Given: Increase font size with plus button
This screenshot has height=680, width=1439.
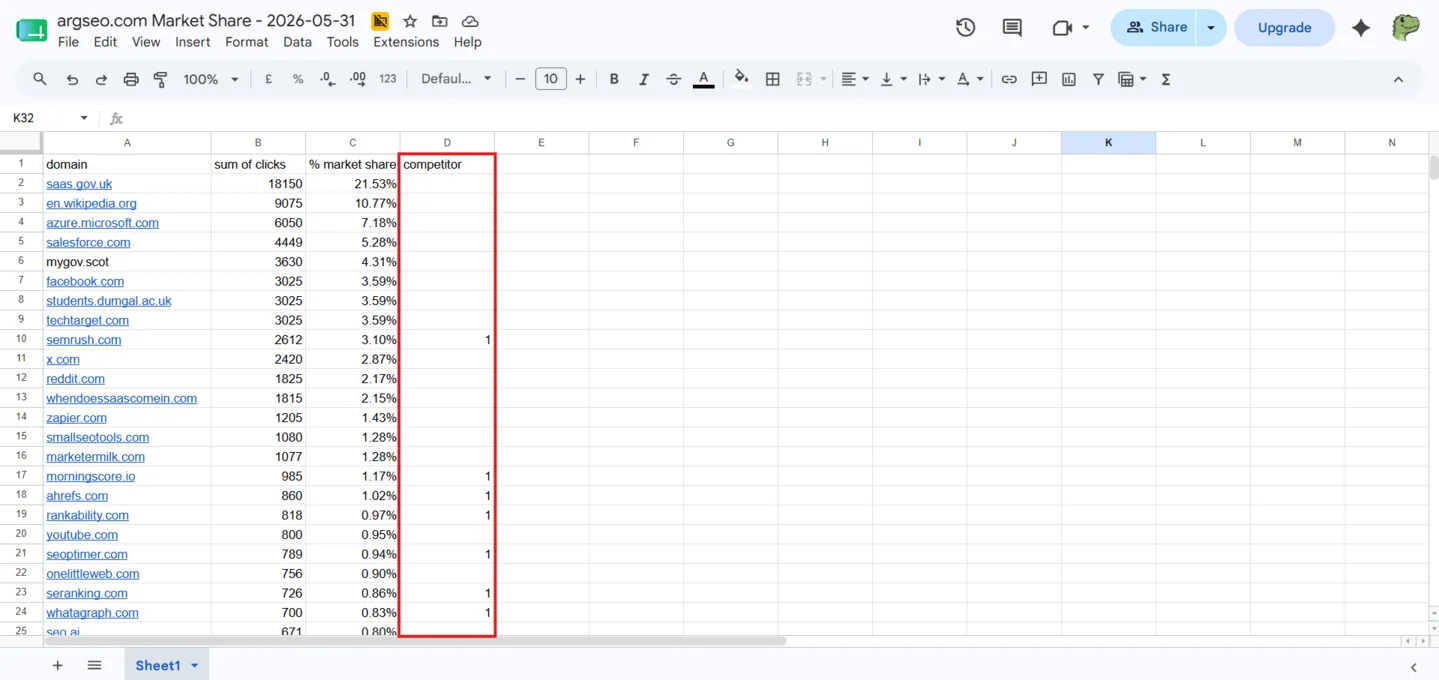Looking at the screenshot, I should (x=580, y=79).
